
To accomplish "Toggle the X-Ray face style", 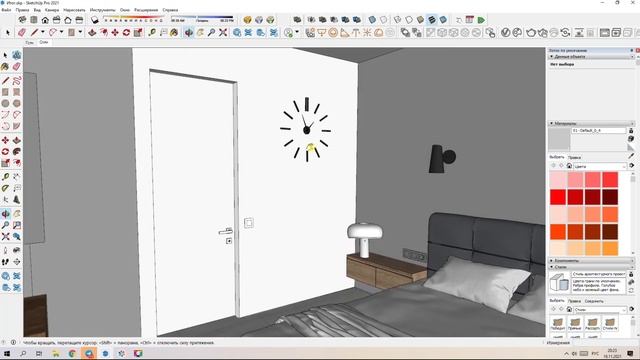I will click(x=372, y=20).
